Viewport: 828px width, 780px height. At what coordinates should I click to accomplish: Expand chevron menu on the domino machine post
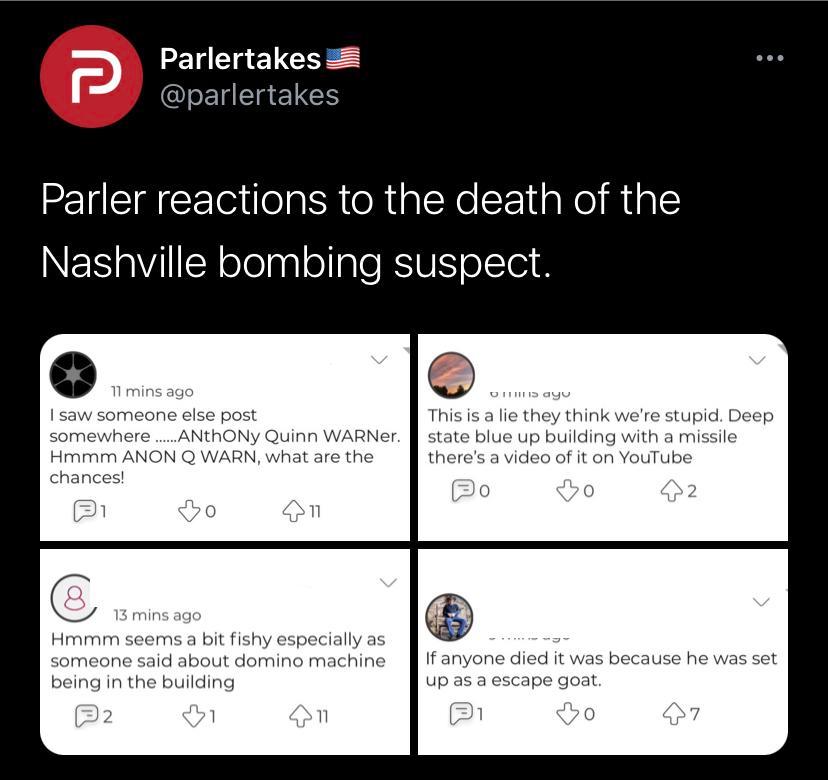click(x=389, y=582)
